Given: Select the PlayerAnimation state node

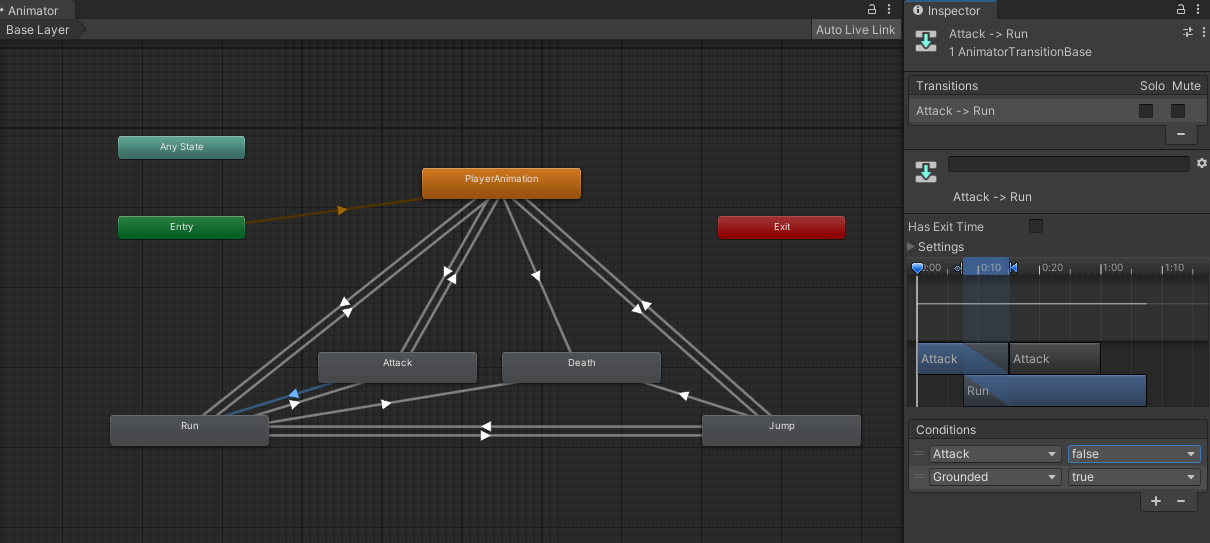Looking at the screenshot, I should coord(501,183).
